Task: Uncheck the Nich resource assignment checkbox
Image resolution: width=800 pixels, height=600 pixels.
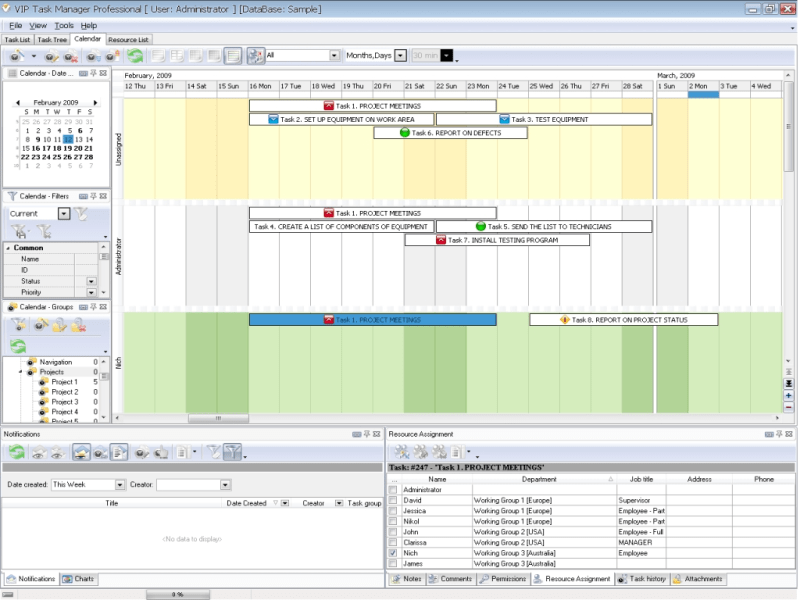Action: pos(393,553)
